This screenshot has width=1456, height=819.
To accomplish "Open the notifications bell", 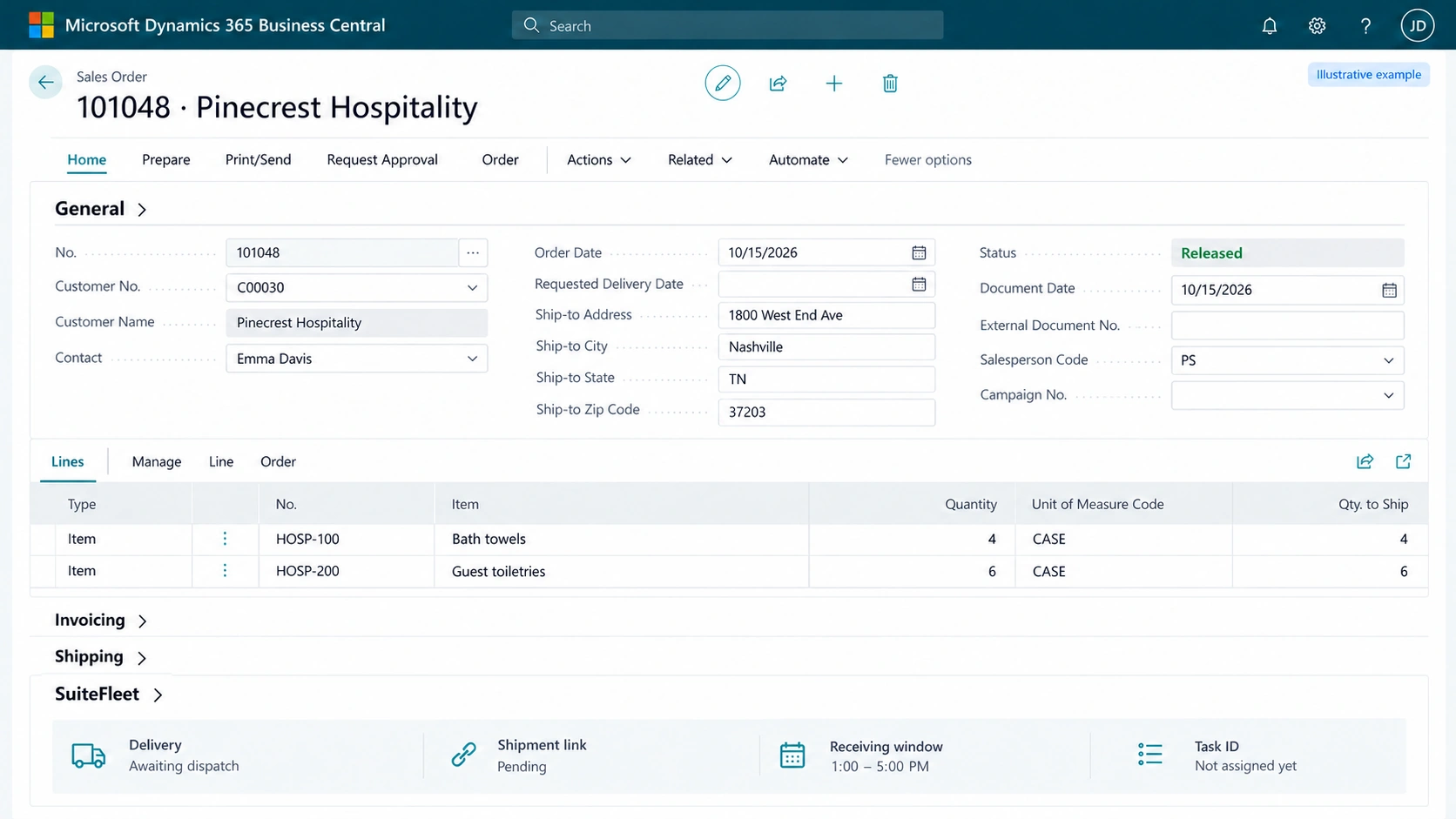I will (x=1270, y=26).
